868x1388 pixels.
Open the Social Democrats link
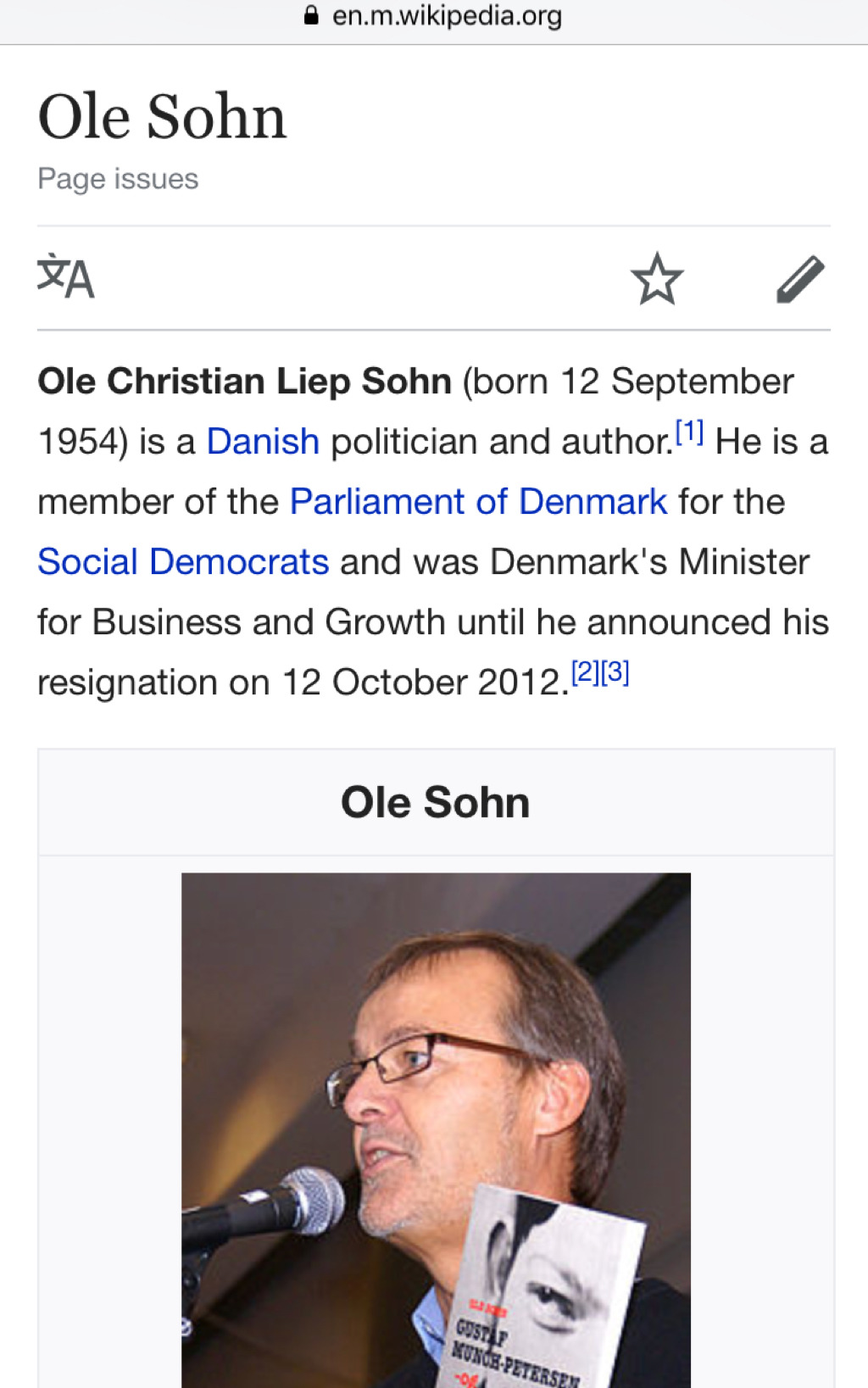pyautogui.click(x=183, y=562)
